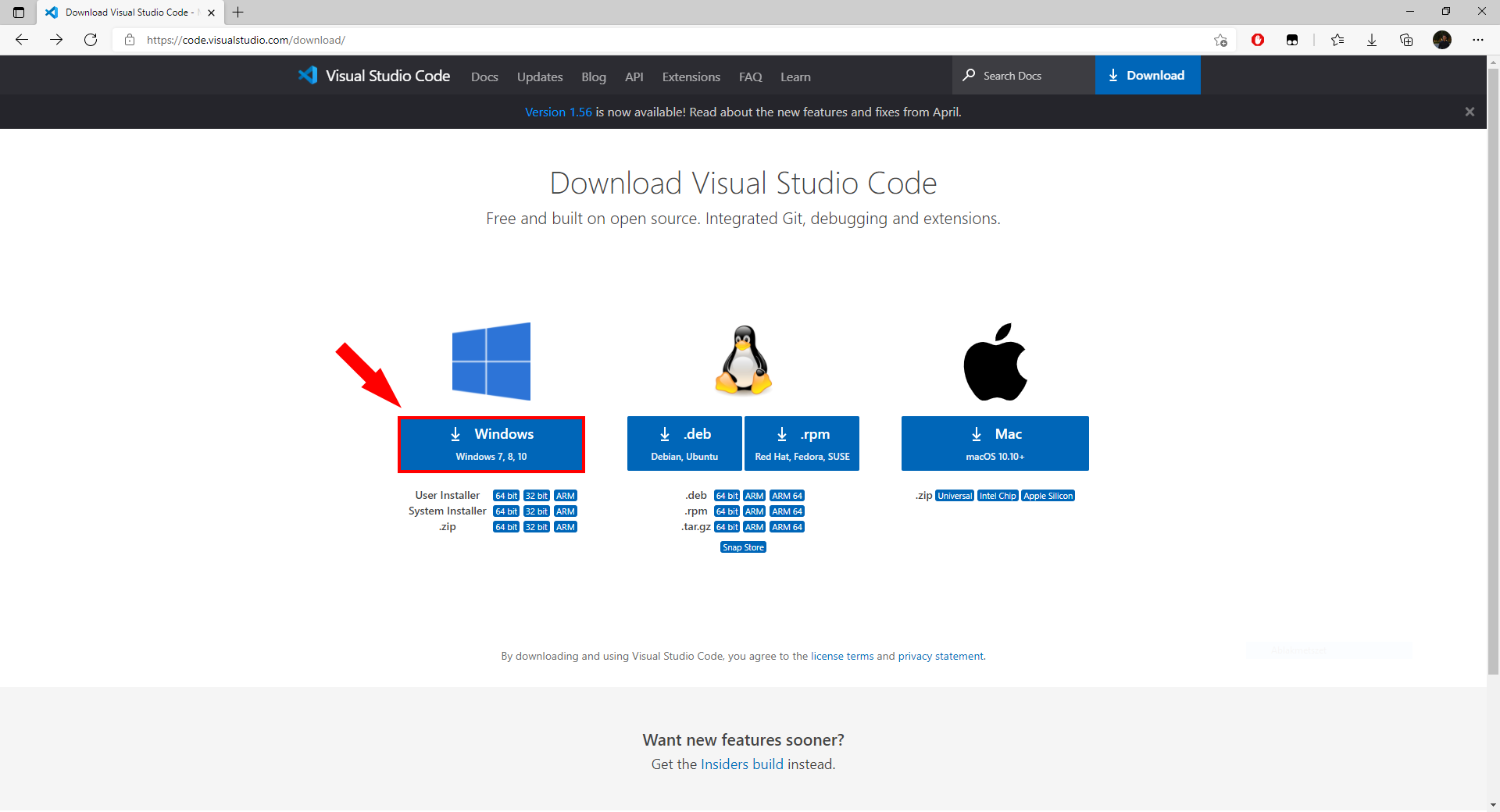
Task: Open browser Downloads icon in toolbar
Action: pyautogui.click(x=1372, y=40)
